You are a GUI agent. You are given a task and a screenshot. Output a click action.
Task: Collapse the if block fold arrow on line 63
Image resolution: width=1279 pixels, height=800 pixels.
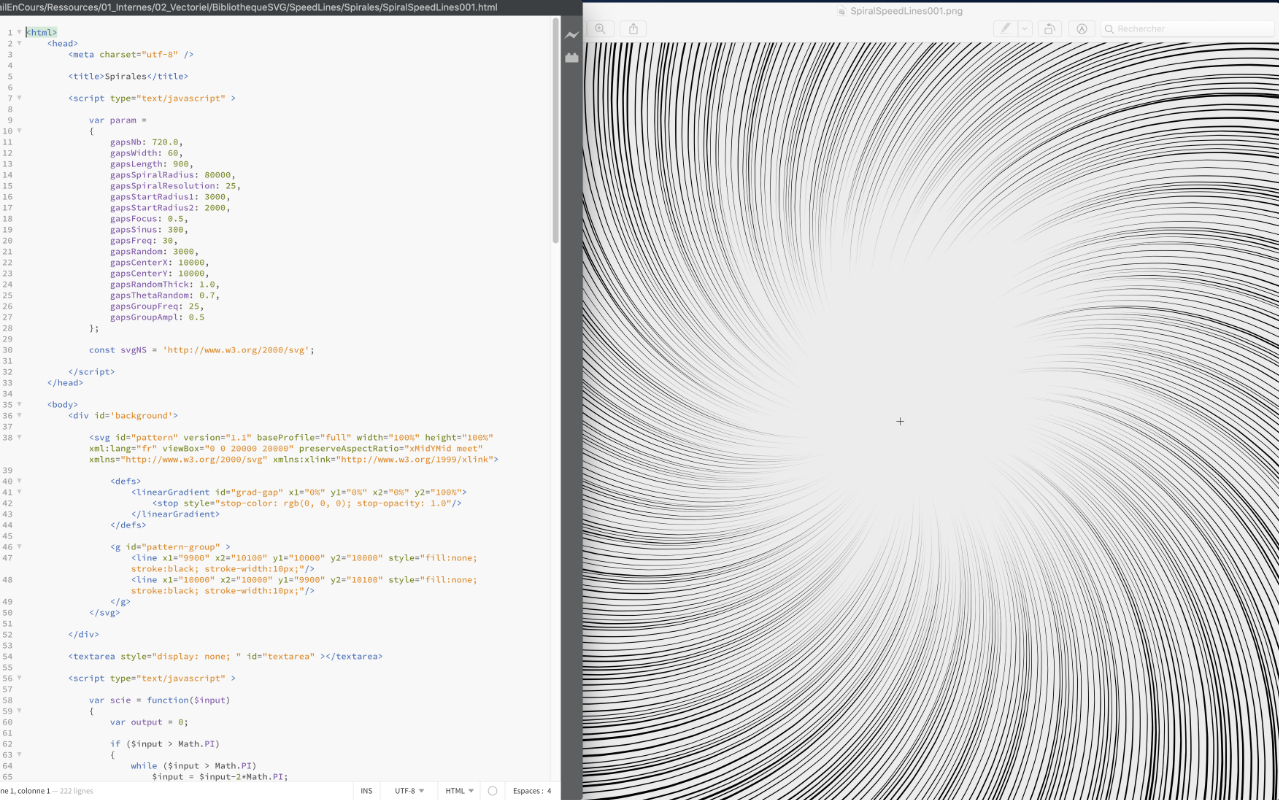[x=19, y=755]
